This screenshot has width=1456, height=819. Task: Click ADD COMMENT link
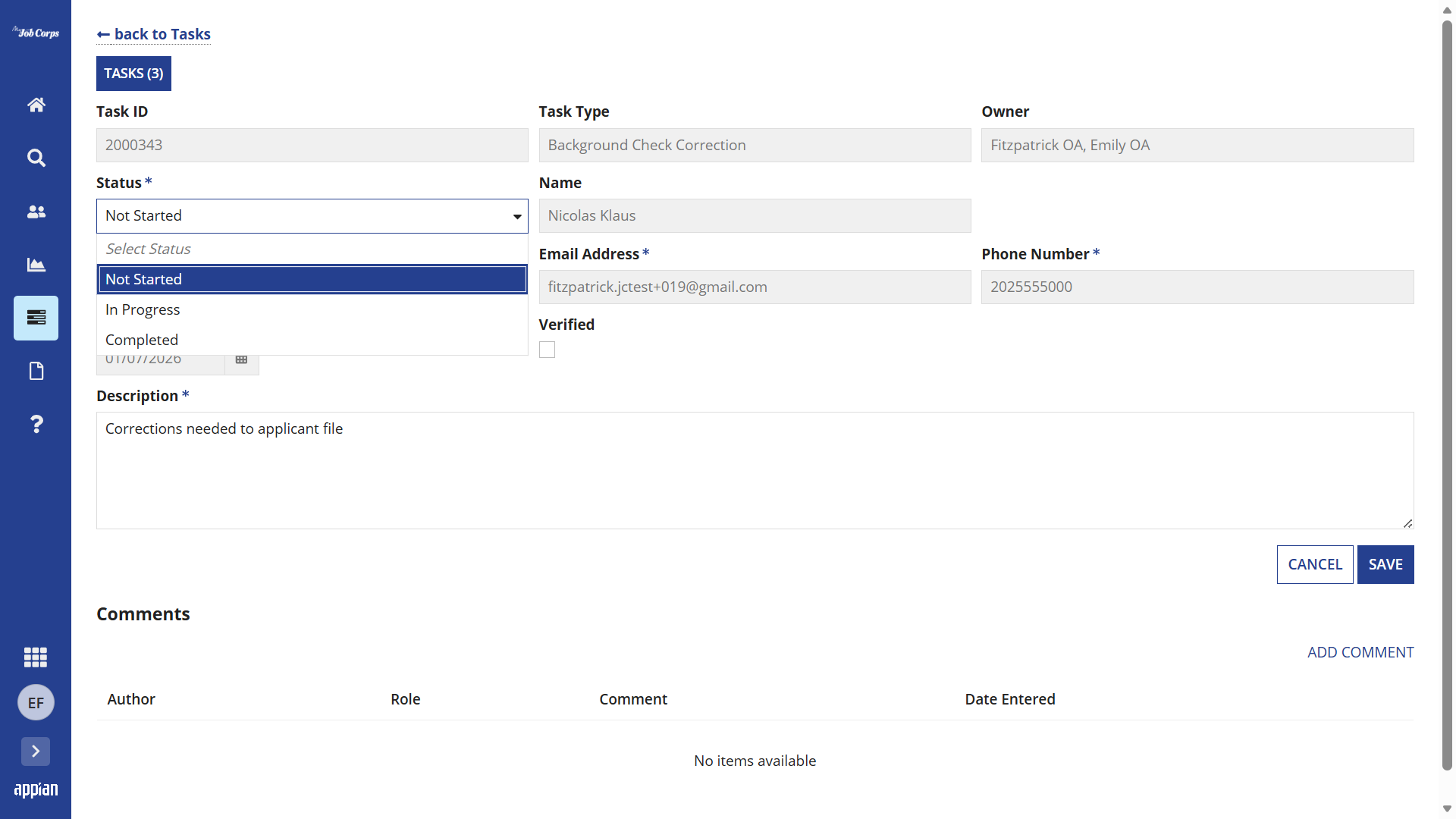point(1360,652)
